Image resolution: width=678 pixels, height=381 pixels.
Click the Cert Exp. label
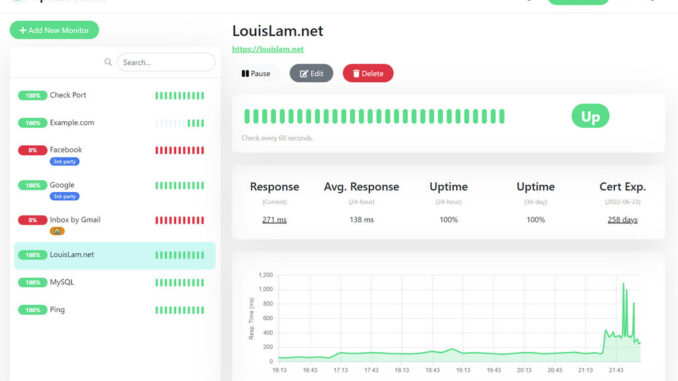click(x=622, y=187)
